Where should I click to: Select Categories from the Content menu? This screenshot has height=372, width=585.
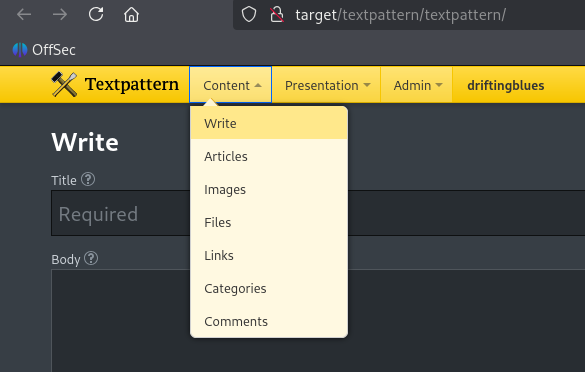pos(269,288)
